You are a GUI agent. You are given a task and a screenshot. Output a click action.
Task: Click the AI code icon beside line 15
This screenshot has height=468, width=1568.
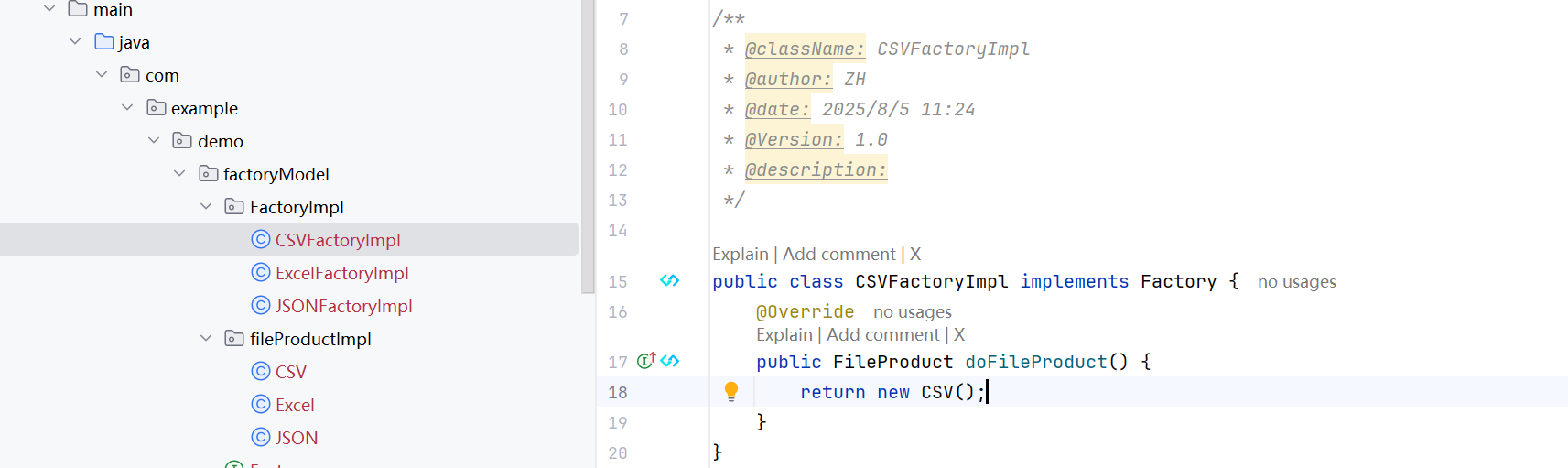pos(670,280)
